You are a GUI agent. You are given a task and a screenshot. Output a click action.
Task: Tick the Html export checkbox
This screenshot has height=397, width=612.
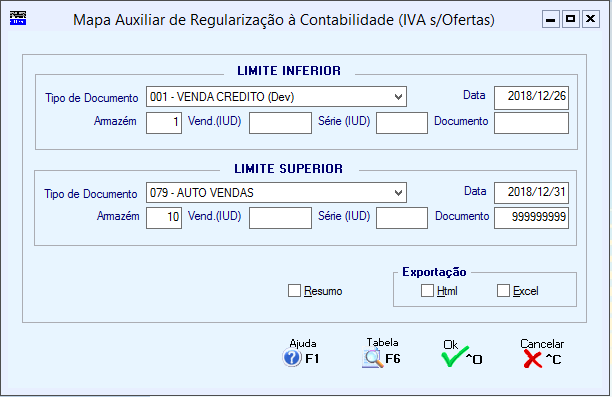tap(427, 290)
